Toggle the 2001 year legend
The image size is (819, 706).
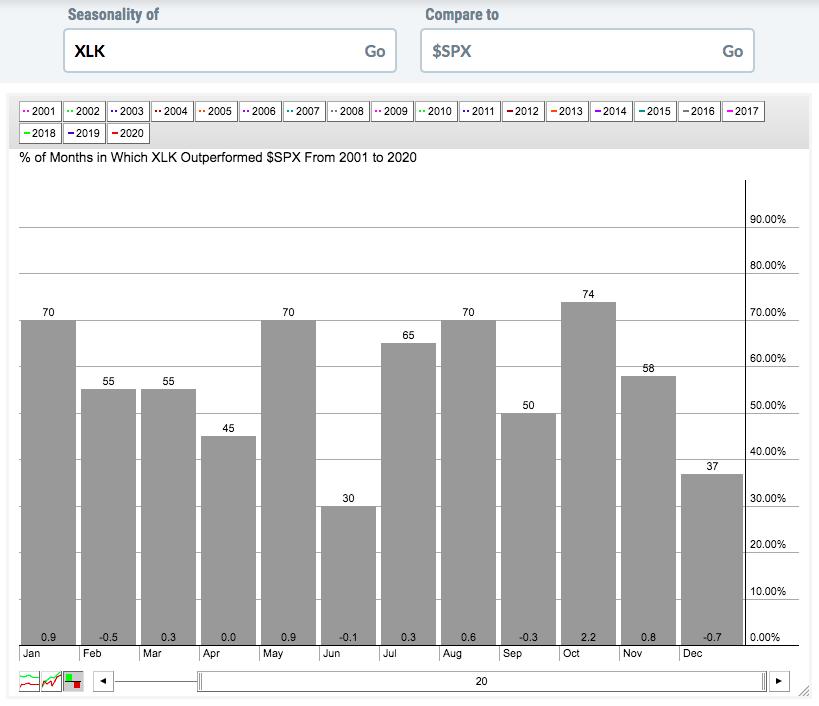40,111
